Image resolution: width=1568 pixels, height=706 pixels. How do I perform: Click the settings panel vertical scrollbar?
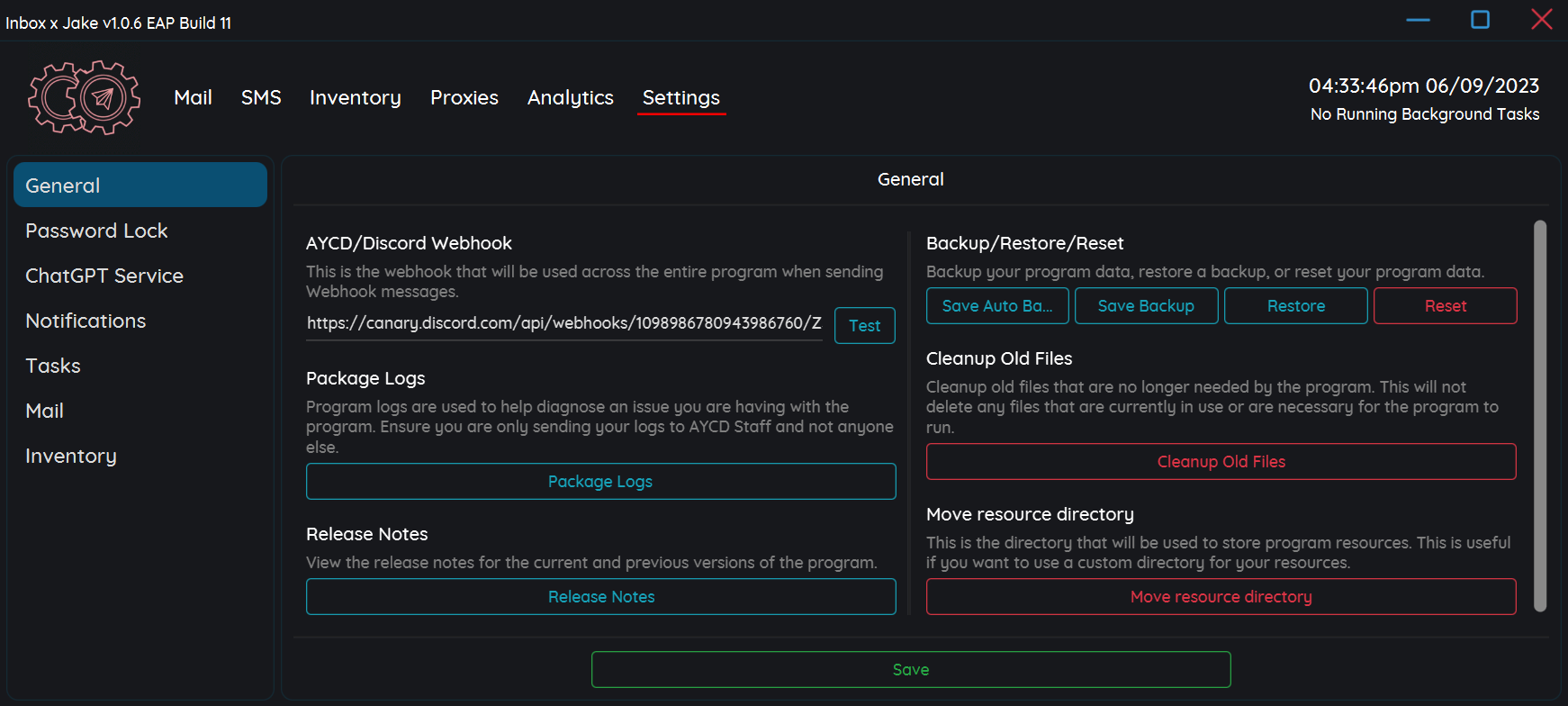click(x=1539, y=416)
